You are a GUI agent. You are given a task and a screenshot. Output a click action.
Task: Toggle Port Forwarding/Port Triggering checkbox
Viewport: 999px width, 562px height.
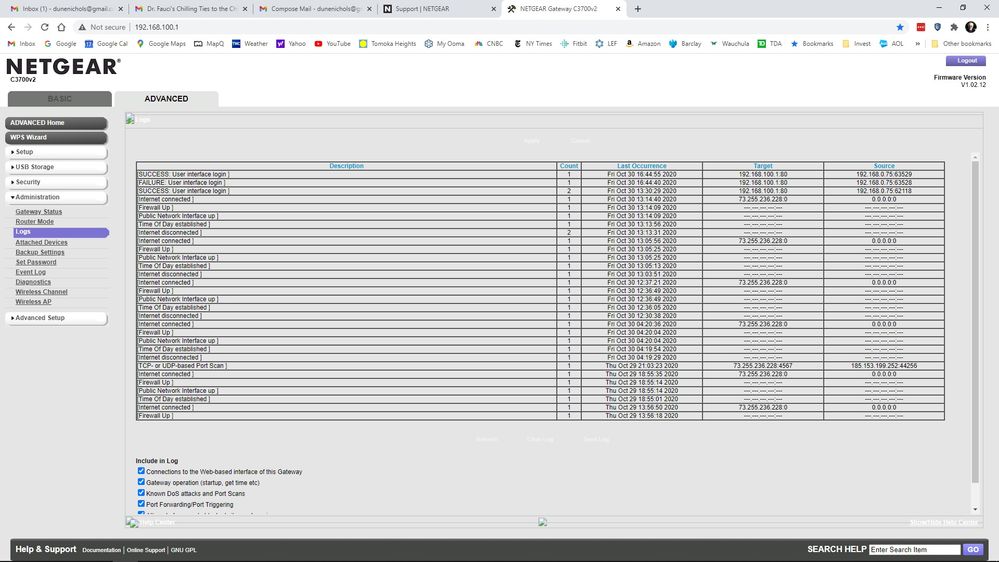pyautogui.click(x=141, y=503)
